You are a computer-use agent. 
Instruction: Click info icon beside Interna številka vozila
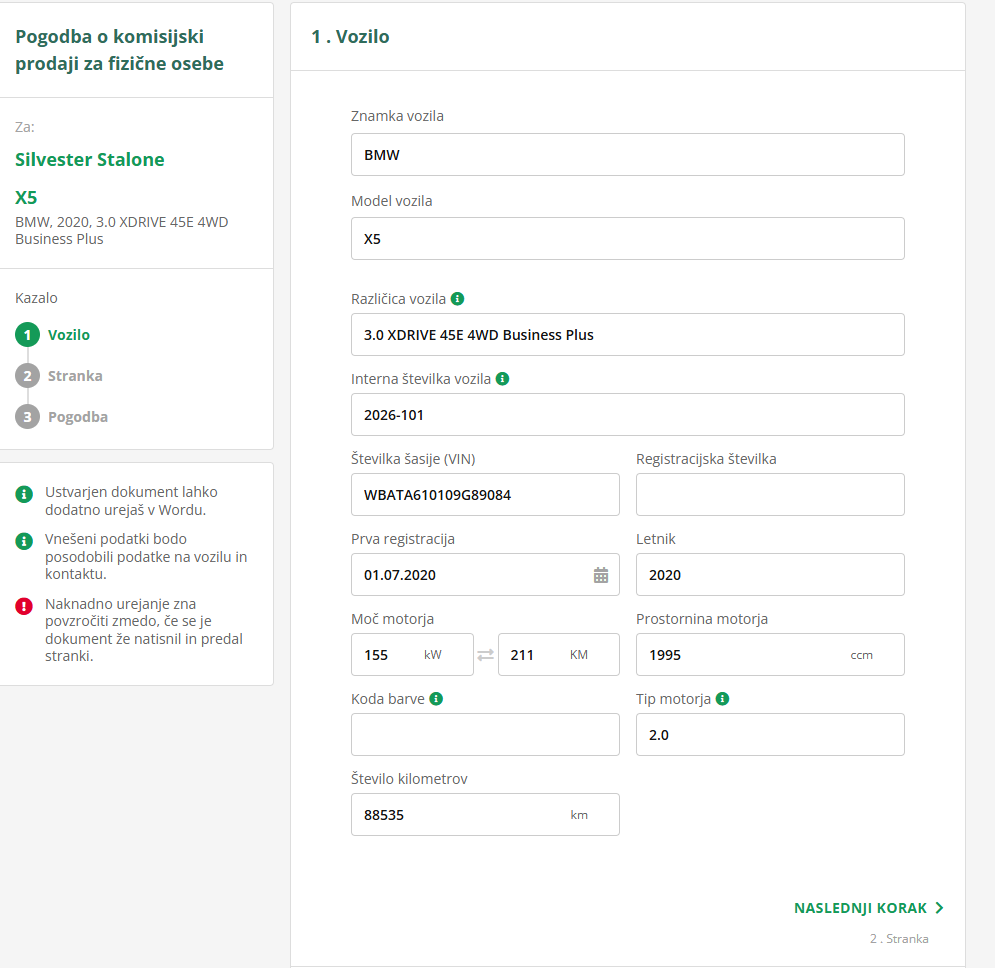(502, 379)
